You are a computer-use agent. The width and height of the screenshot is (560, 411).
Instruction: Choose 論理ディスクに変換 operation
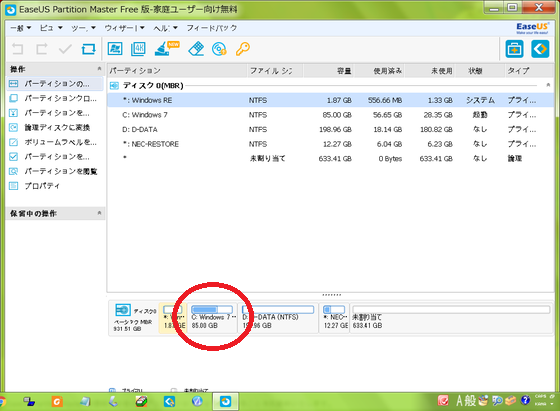click(55, 127)
